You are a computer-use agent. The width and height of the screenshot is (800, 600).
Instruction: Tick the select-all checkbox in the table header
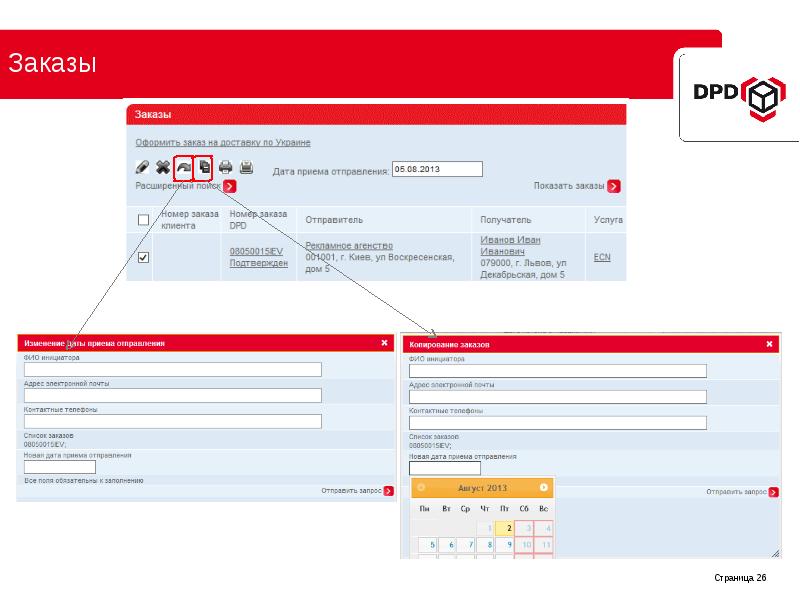(143, 220)
